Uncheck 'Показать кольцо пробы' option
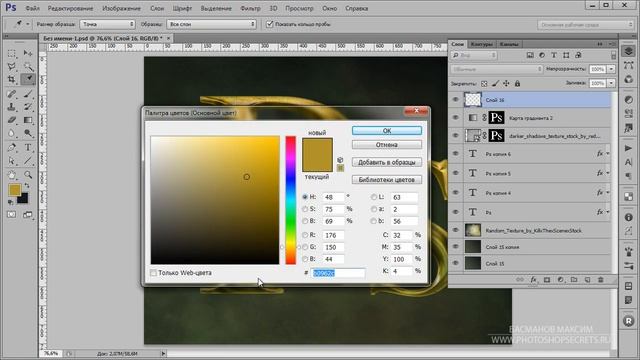 click(269, 24)
